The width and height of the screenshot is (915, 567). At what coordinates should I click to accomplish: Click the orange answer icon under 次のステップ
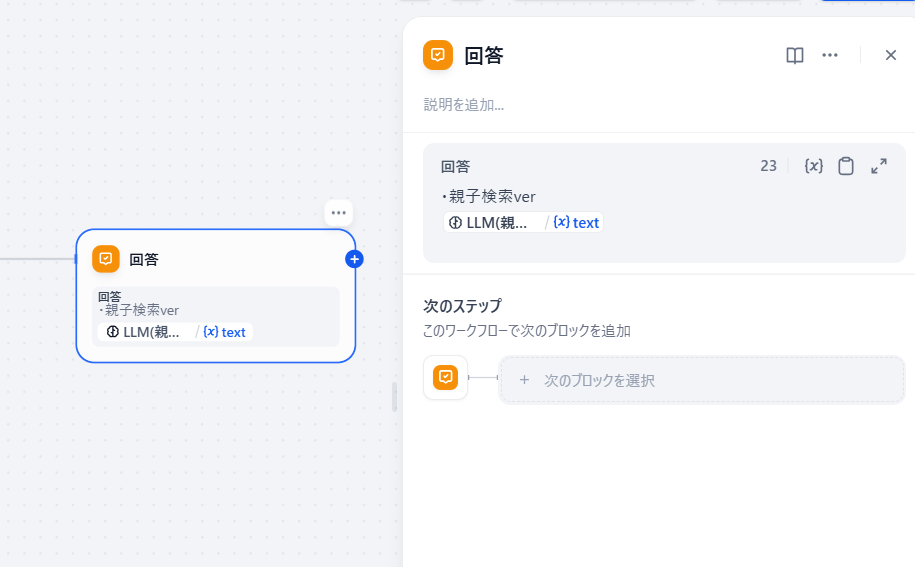(x=445, y=377)
